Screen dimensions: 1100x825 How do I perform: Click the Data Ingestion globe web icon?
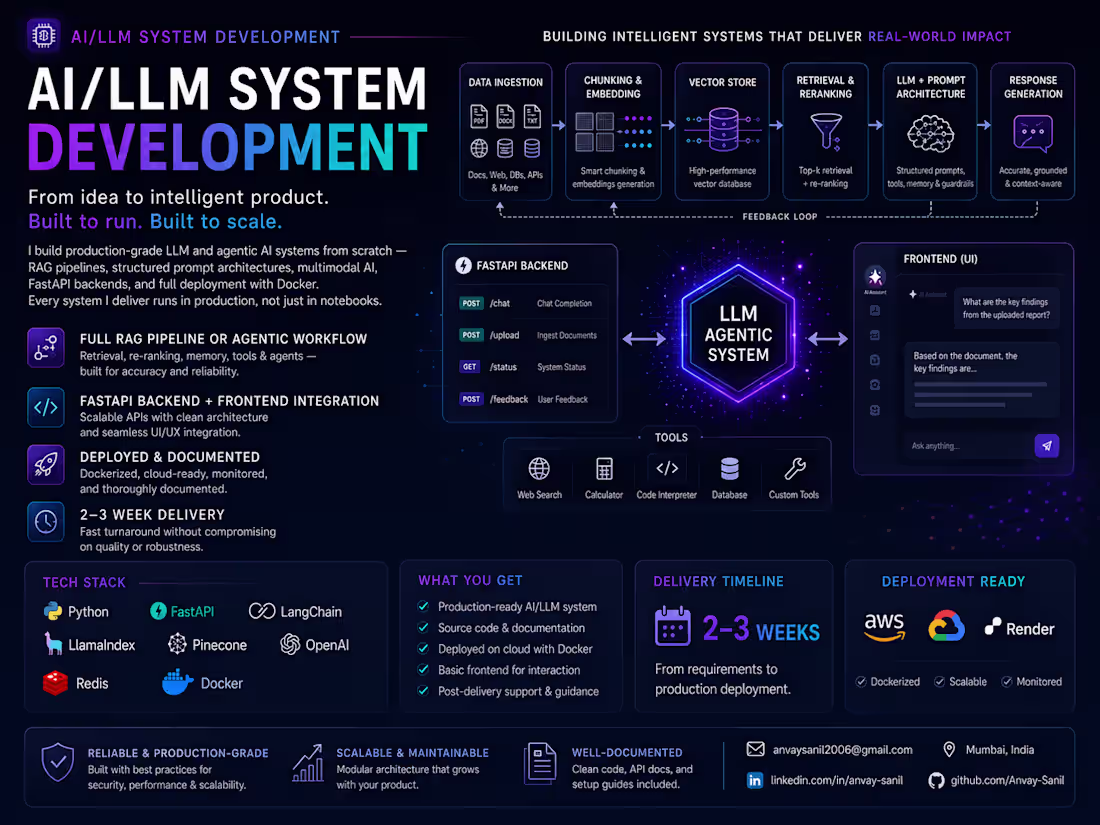(478, 148)
